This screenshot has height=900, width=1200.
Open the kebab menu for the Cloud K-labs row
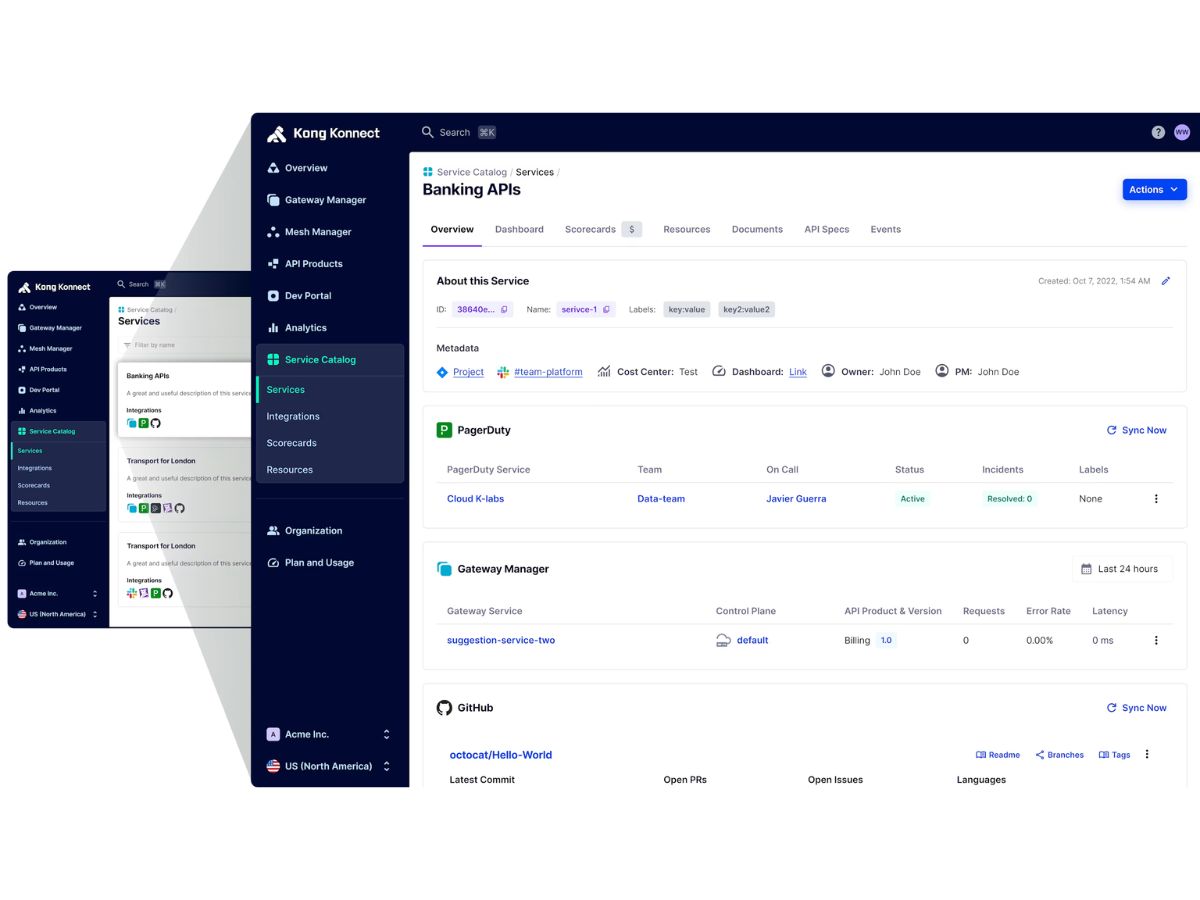pyautogui.click(x=1157, y=499)
